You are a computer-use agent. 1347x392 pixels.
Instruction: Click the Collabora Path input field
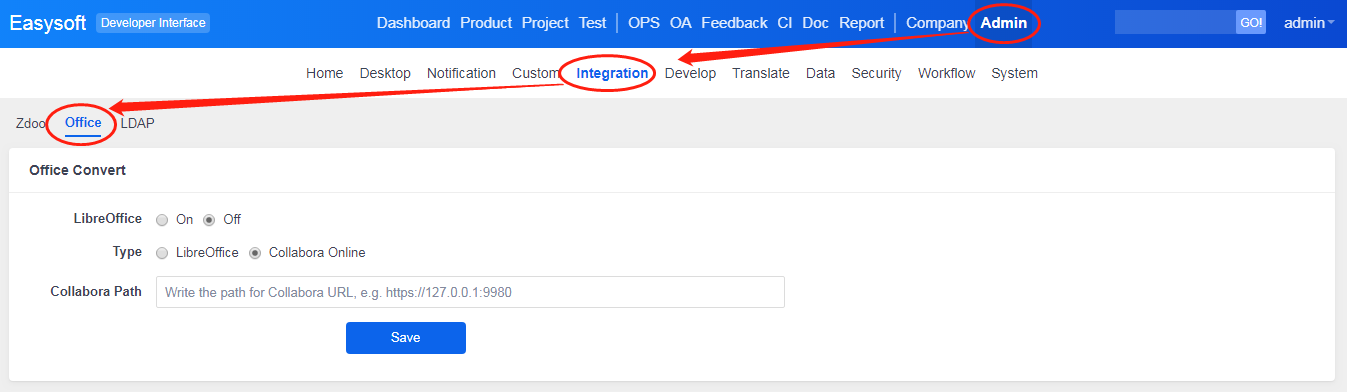click(x=470, y=292)
